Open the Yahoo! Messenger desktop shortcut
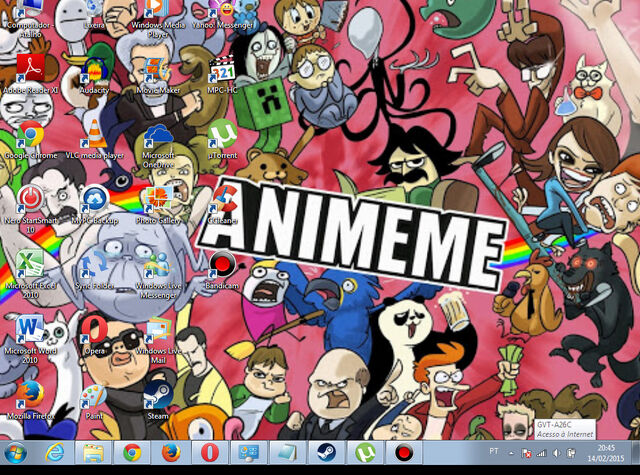This screenshot has height=475, width=640. click(x=222, y=13)
